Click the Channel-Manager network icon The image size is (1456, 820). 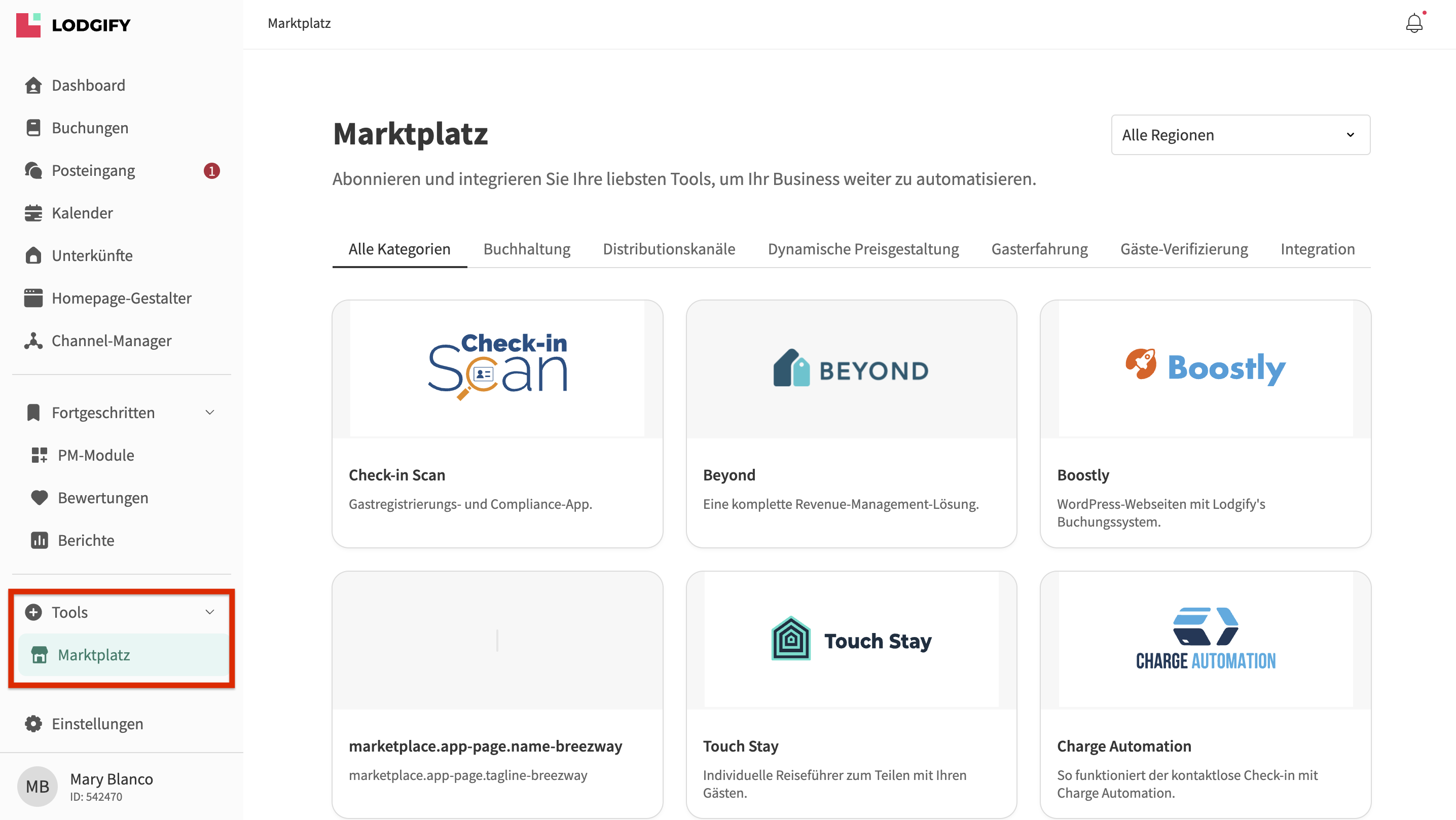[33, 341]
